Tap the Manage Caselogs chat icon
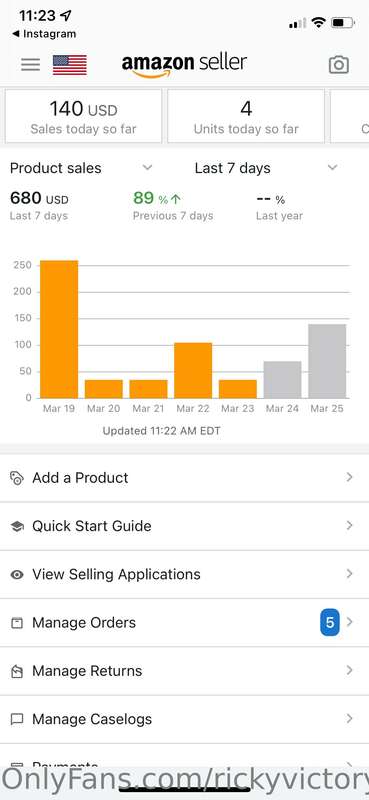This screenshot has width=369, height=800. click(x=17, y=719)
